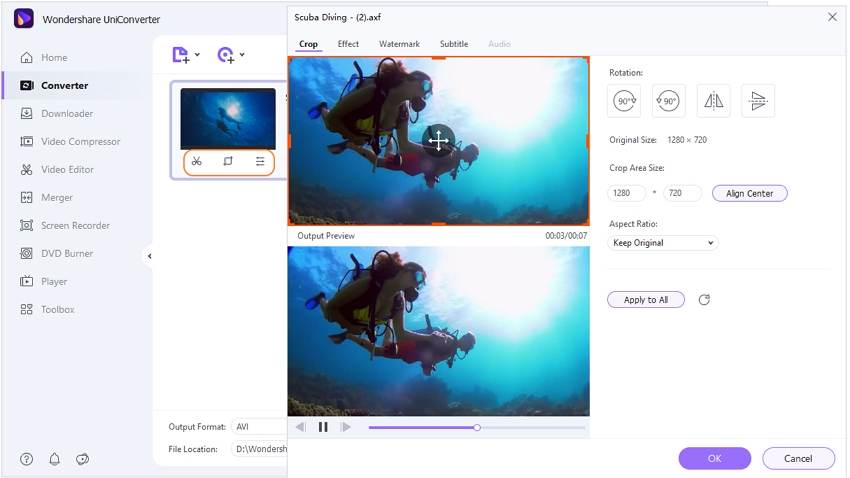Close the Scuba Diving crop dialog
850x478 pixels.
[832, 17]
